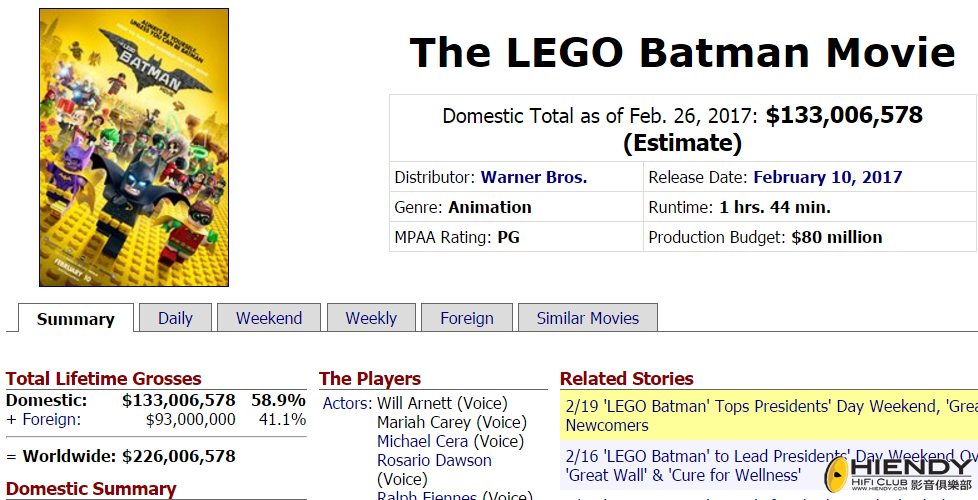Screen dimensions: 978x500
Task: Select the Summary tab
Action: point(76,319)
